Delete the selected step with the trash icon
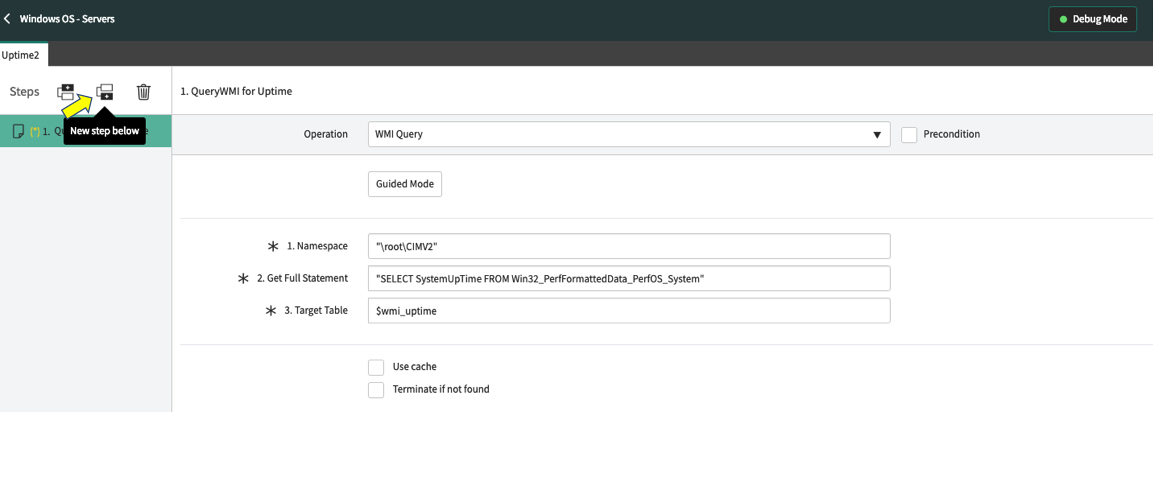 143,92
